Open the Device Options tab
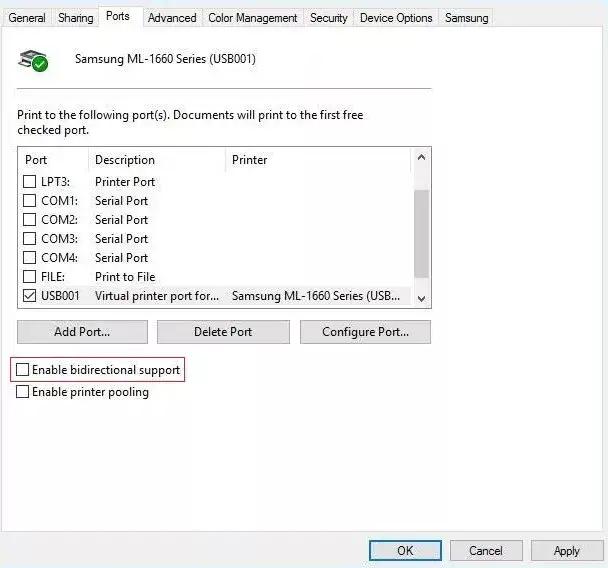The image size is (608, 568). [x=396, y=18]
